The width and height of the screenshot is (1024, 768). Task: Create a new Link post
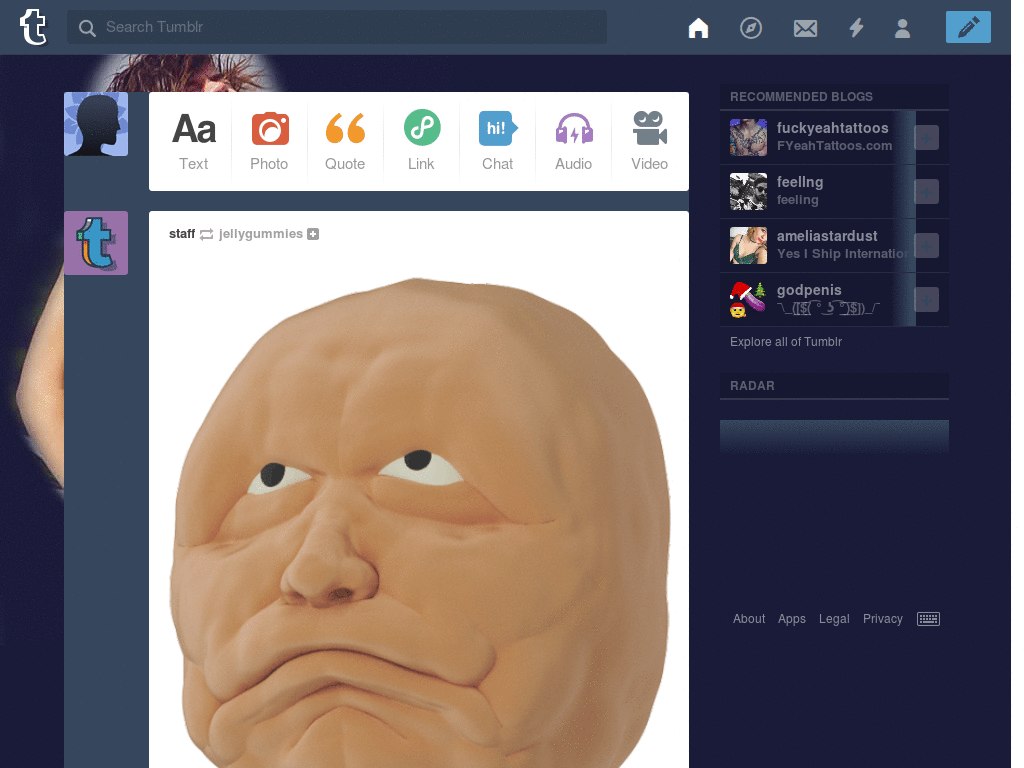pos(421,141)
